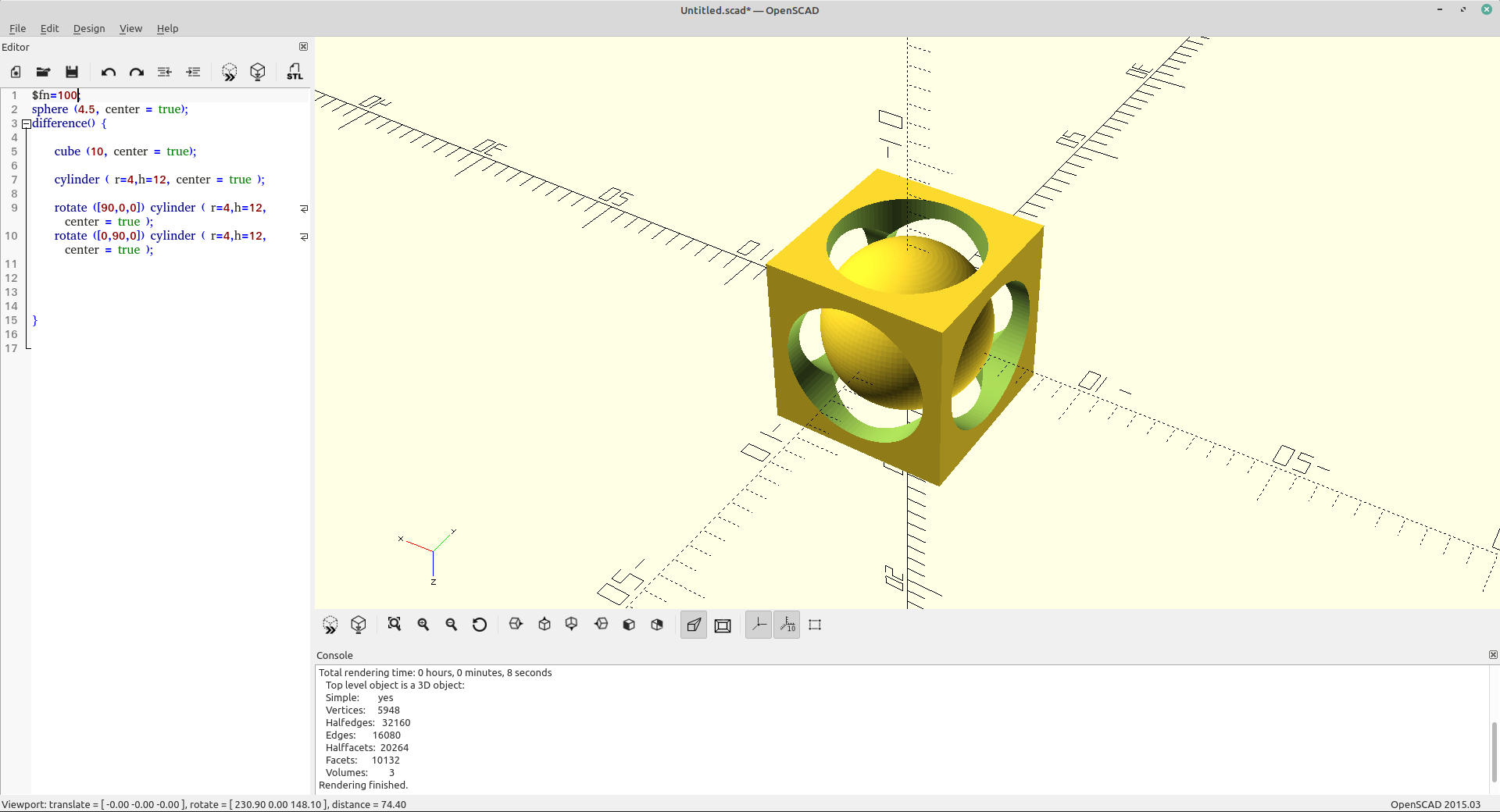Screen dimensions: 1500x812
Task: Open the View menu
Action: (x=130, y=28)
